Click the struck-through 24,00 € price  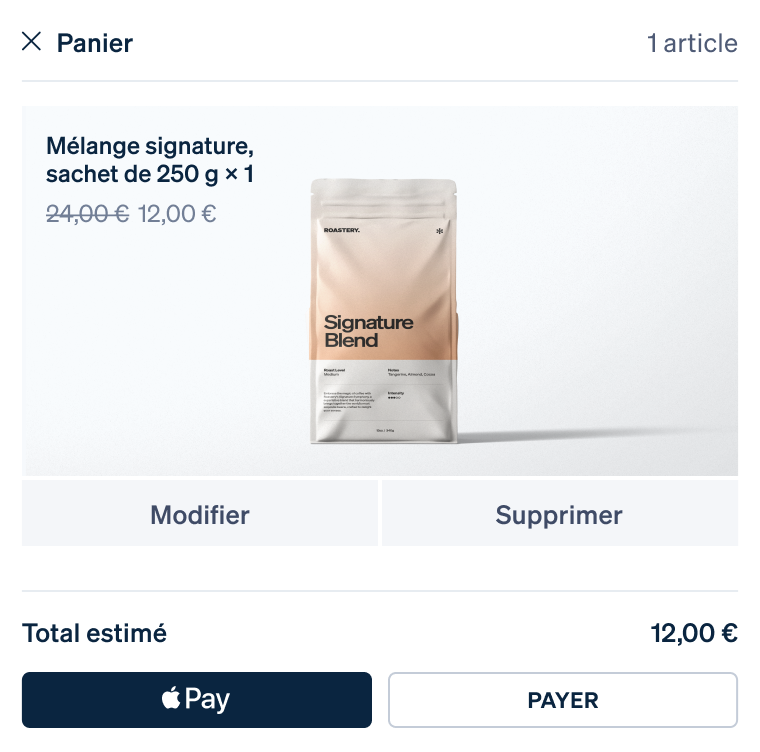(88, 213)
